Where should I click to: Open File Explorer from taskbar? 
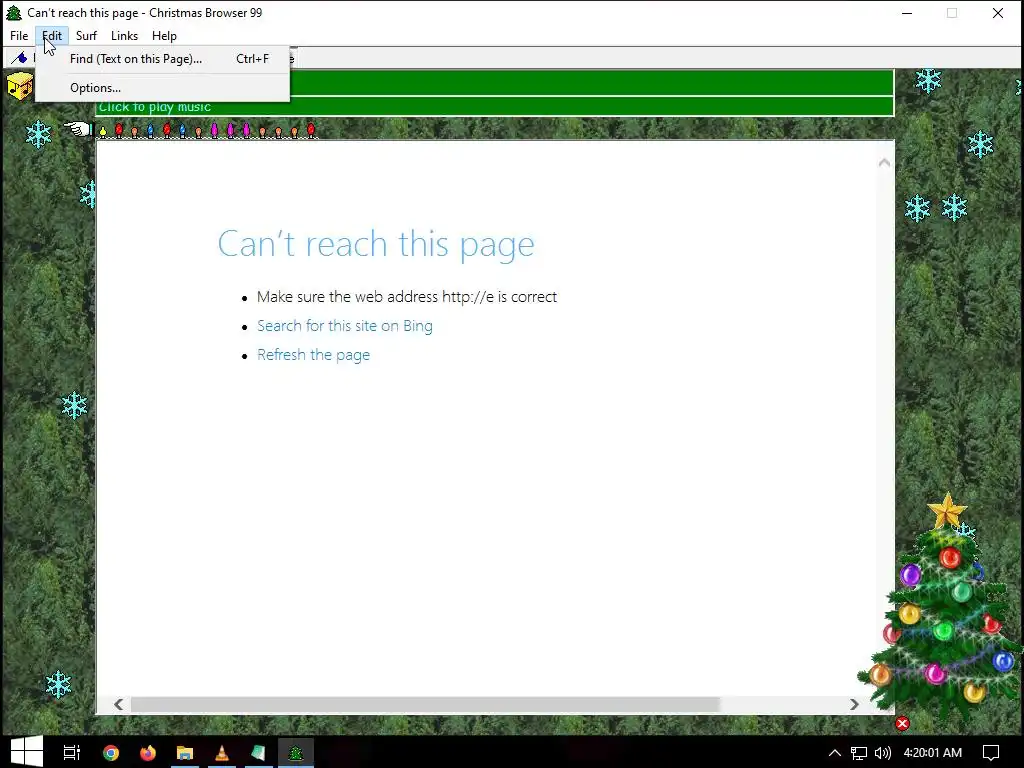point(185,752)
